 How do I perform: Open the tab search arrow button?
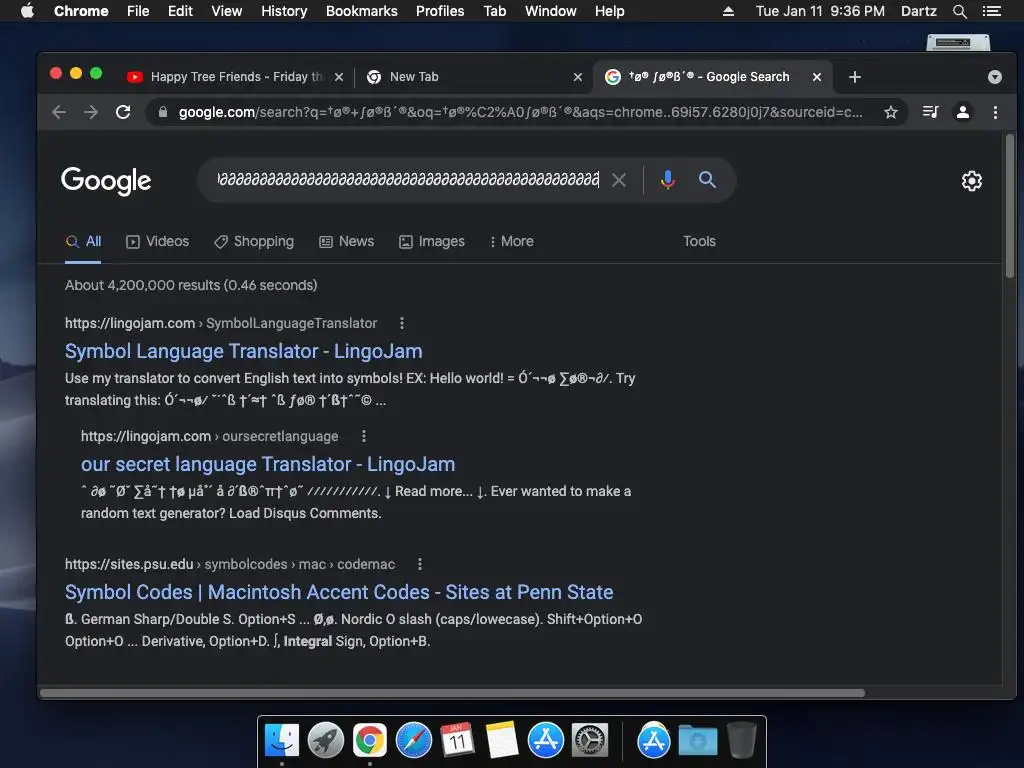(x=995, y=77)
